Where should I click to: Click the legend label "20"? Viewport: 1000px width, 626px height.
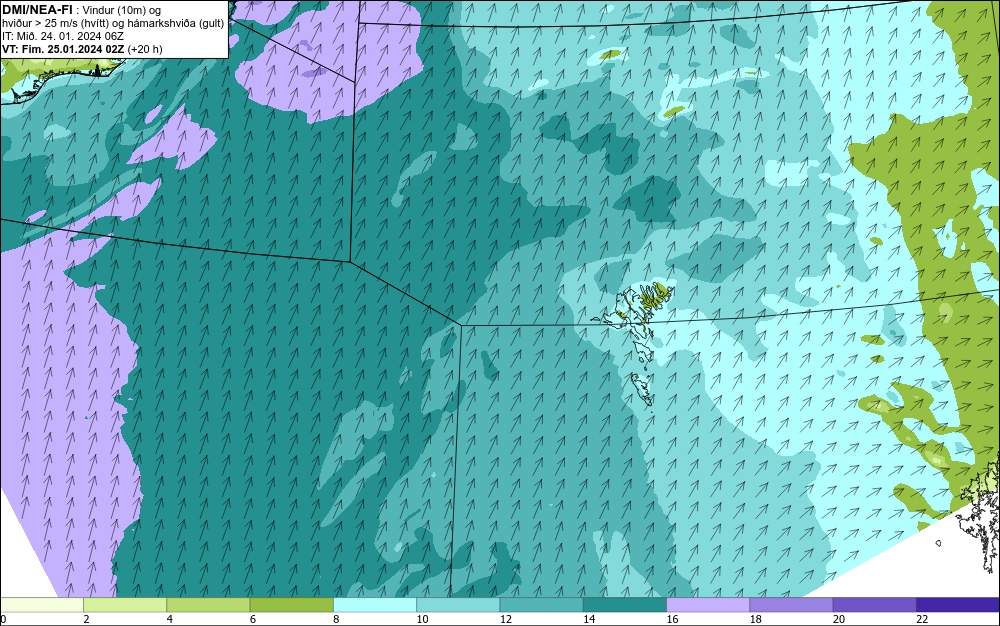tap(839, 619)
